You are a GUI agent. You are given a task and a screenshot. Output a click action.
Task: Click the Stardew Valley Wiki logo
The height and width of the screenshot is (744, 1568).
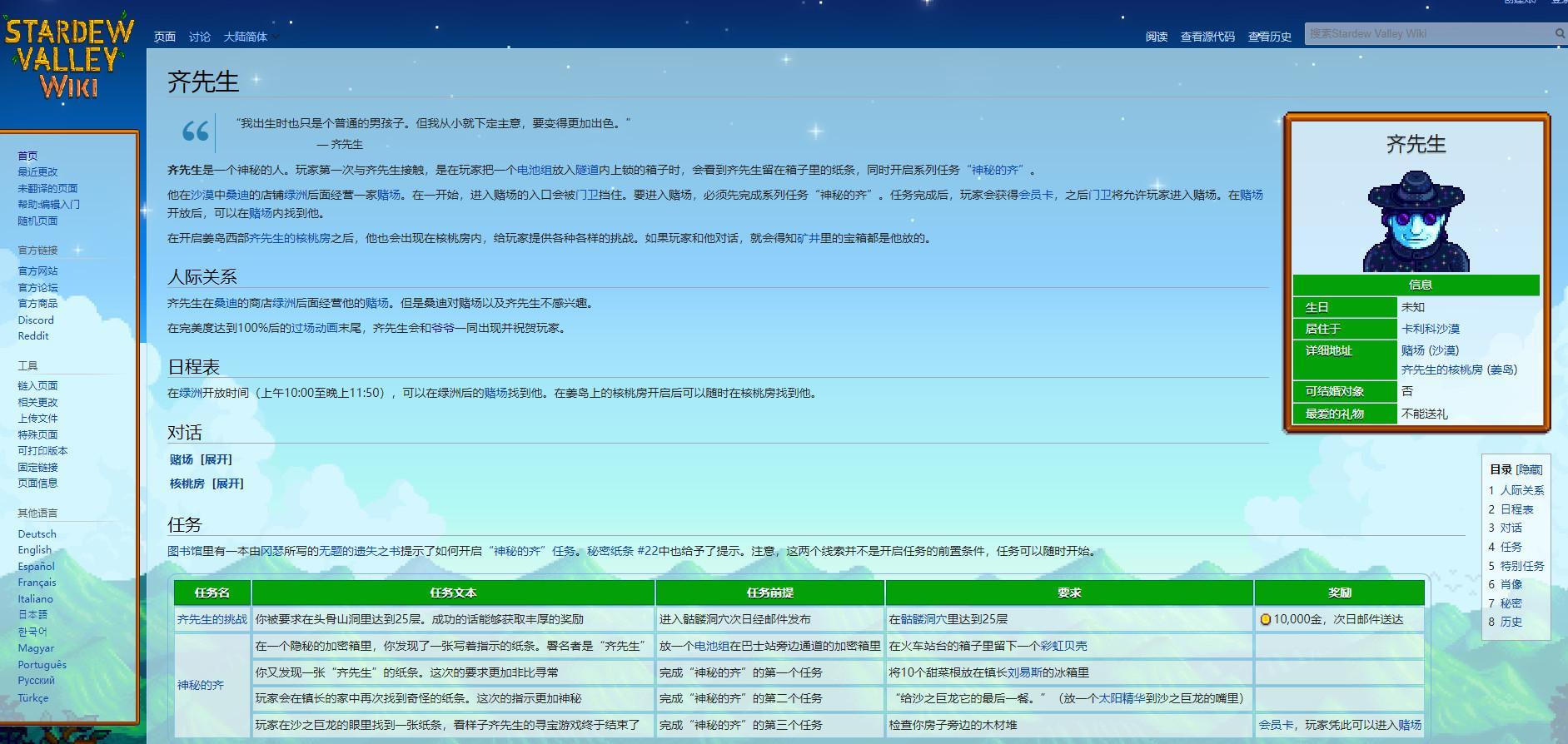(x=69, y=58)
